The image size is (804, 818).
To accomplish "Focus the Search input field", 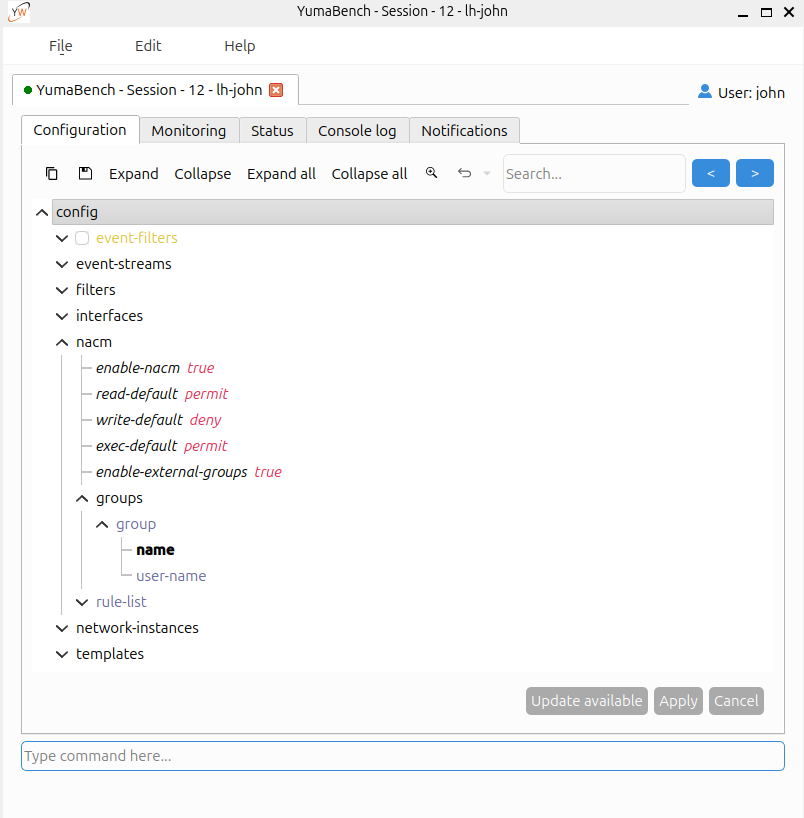I will pos(594,174).
